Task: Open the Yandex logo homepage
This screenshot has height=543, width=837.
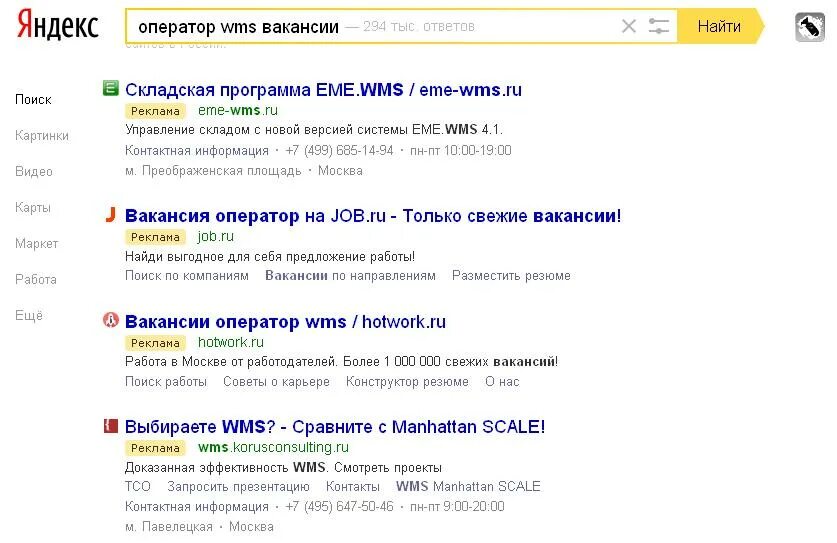Action: click(x=58, y=26)
